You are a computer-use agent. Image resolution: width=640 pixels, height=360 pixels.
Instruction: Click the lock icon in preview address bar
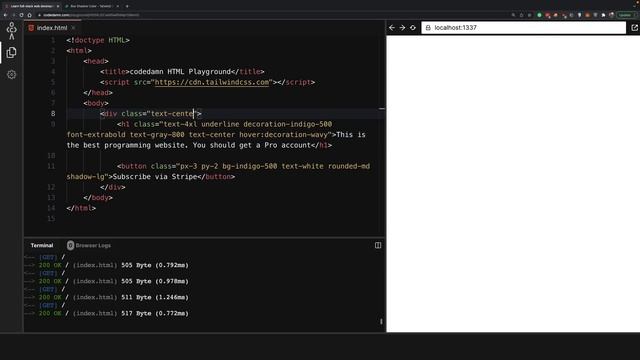click(428, 28)
